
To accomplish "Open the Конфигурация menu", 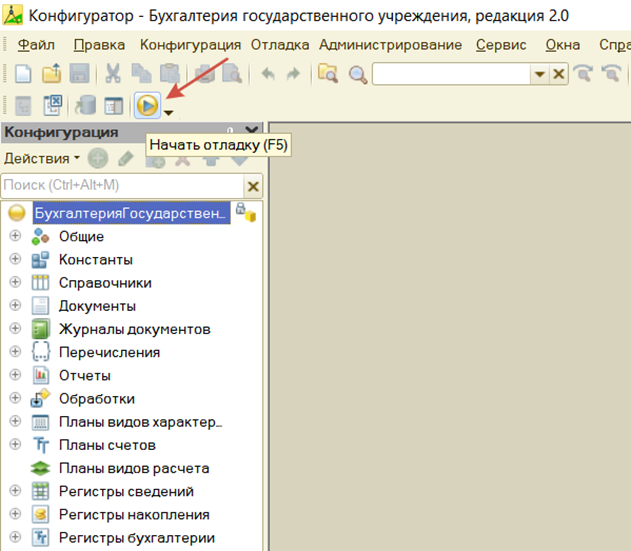I will click(190, 45).
